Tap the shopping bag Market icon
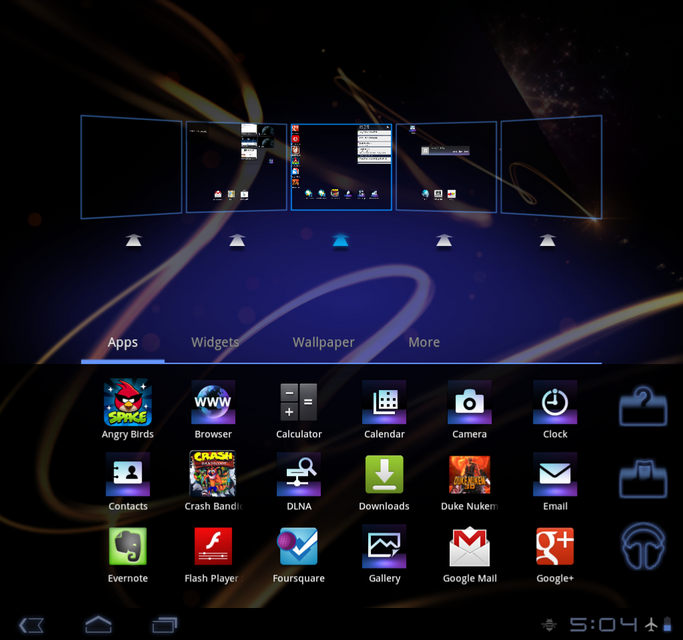683x640 pixels. click(x=643, y=478)
